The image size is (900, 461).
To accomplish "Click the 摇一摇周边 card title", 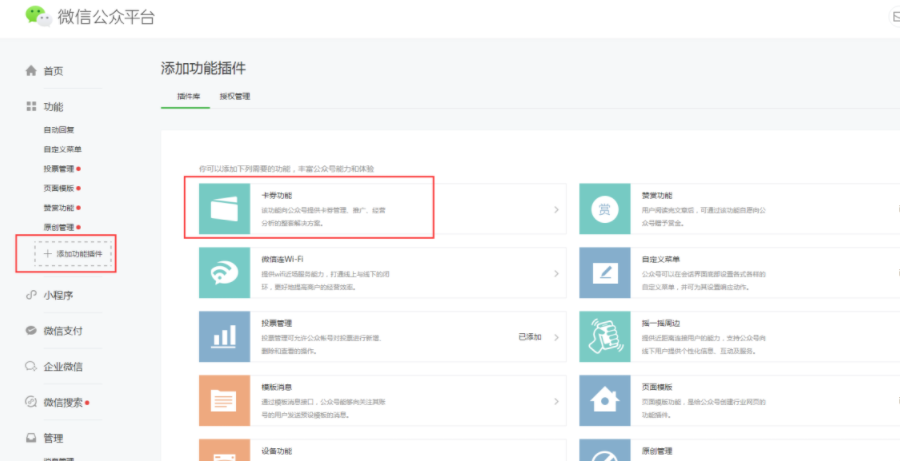I will [661, 323].
